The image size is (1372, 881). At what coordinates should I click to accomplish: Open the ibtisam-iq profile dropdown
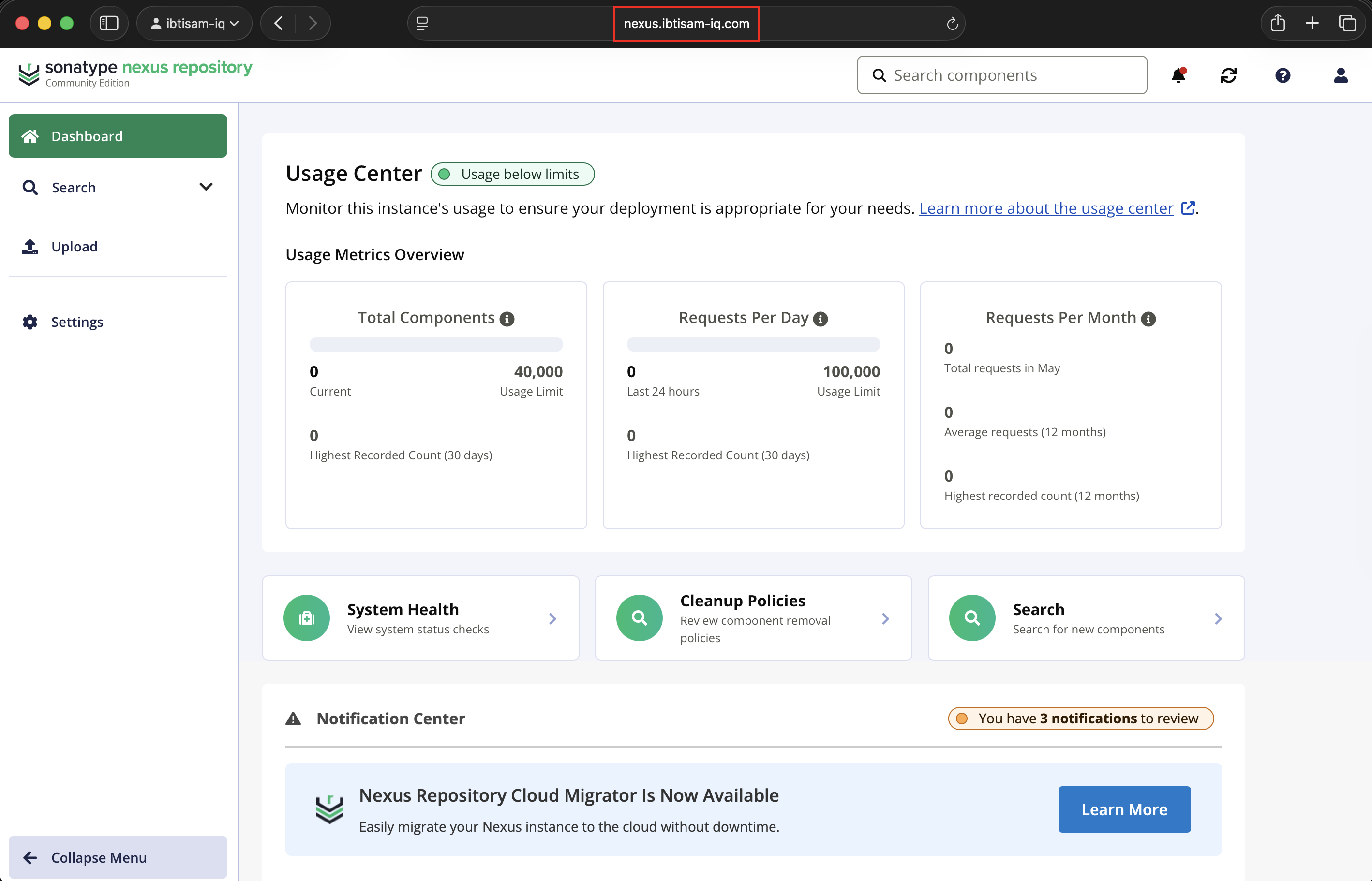pyautogui.click(x=194, y=24)
